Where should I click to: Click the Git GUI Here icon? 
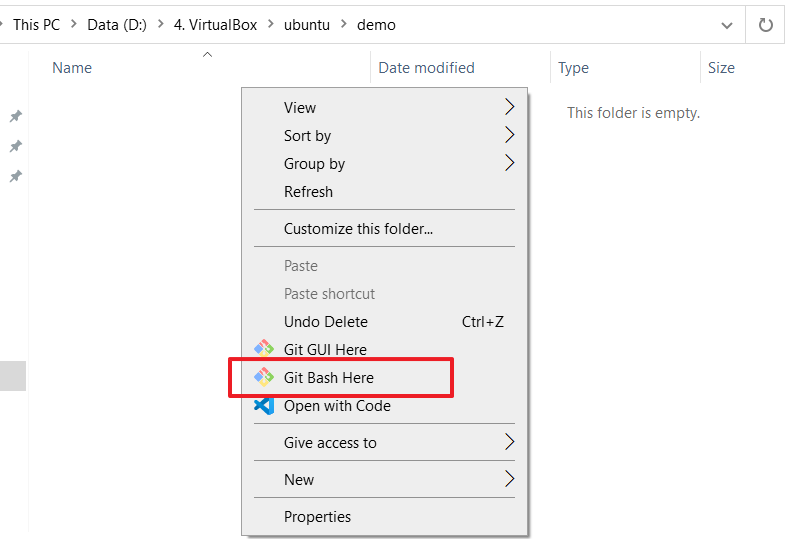pos(264,349)
